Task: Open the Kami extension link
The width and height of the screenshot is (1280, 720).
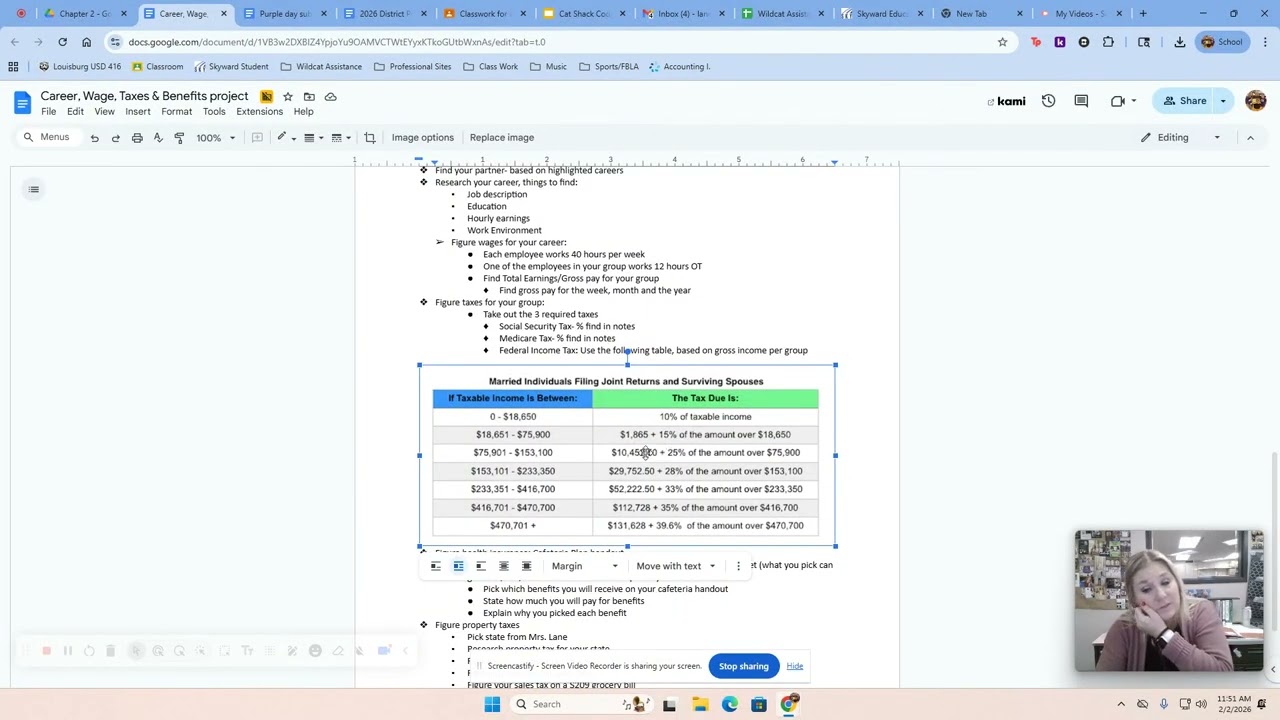Action: 1006,101
